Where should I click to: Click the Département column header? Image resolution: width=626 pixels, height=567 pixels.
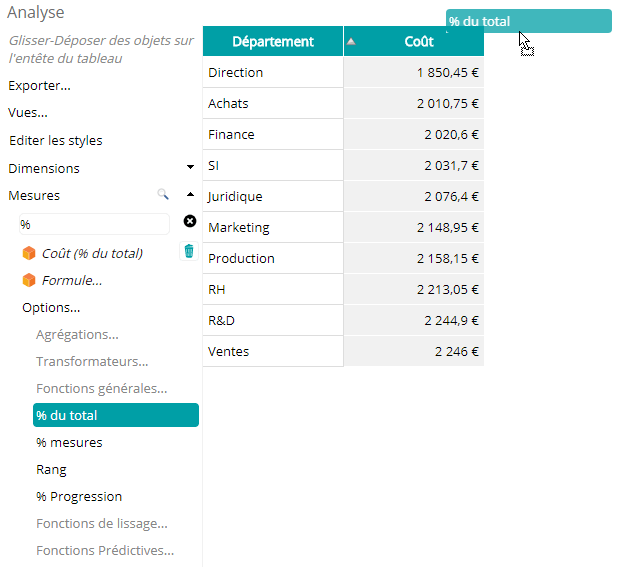tap(273, 41)
